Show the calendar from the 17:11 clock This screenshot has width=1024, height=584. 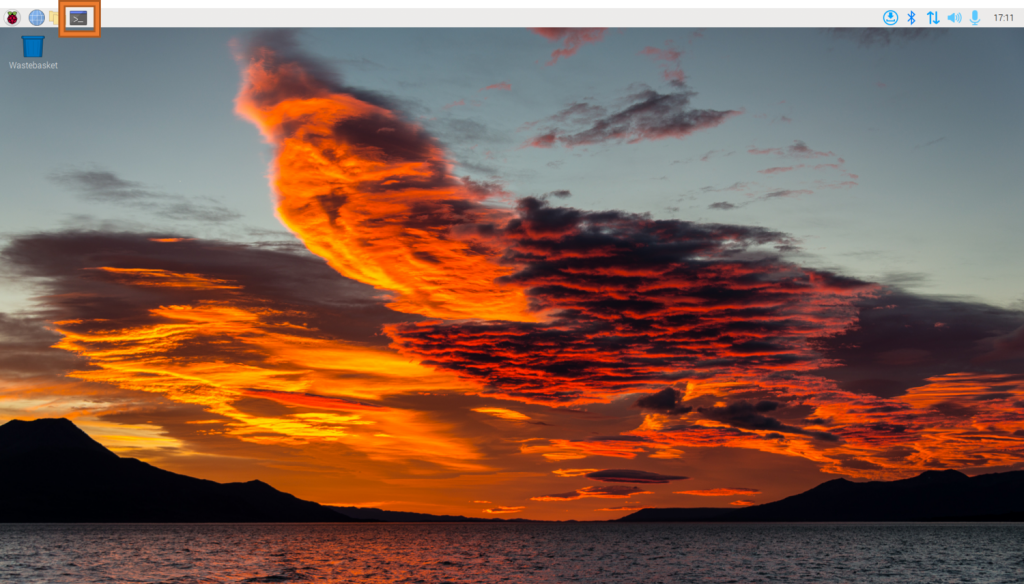point(1003,18)
